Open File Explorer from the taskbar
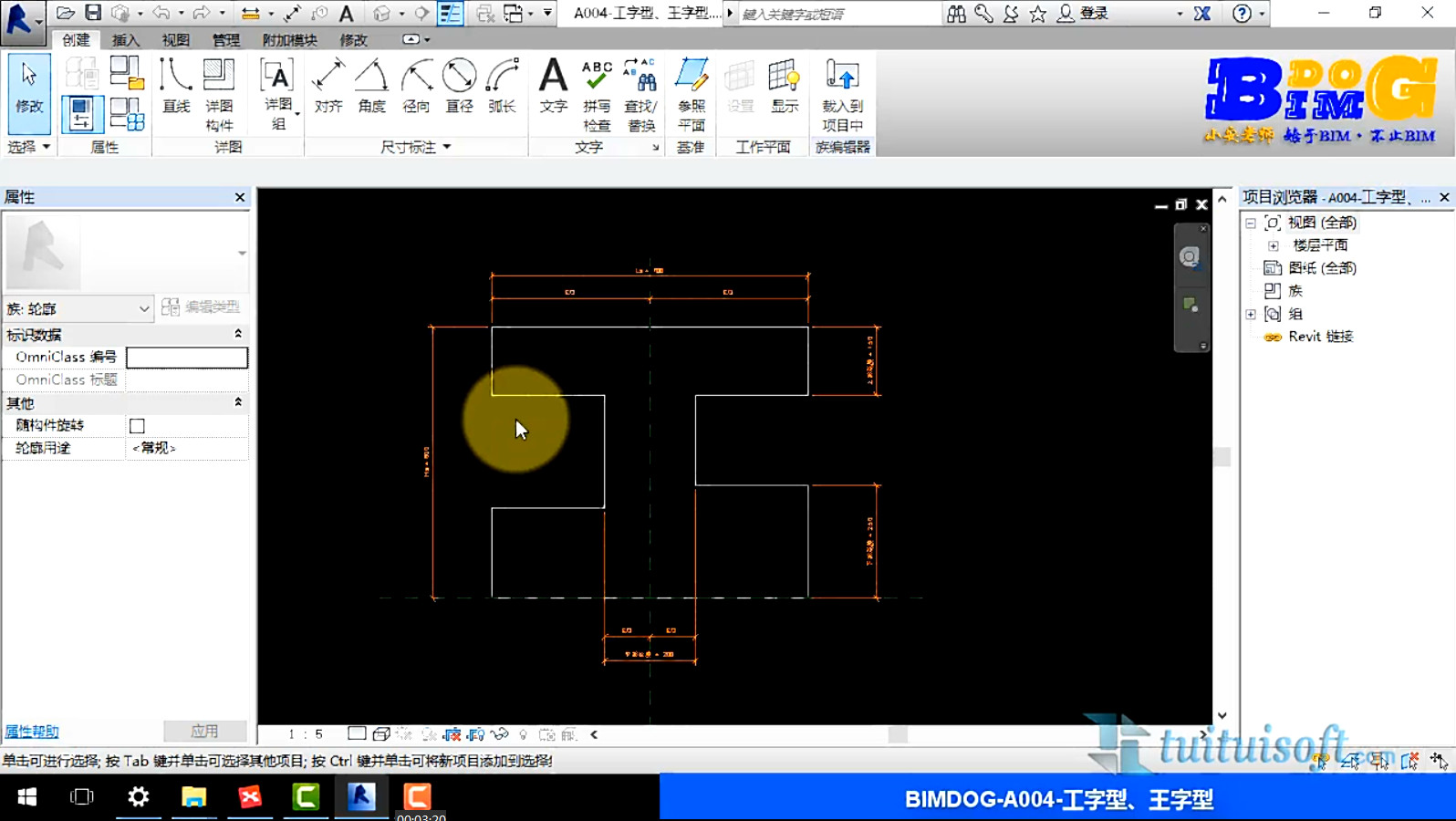The height and width of the screenshot is (821, 1456). 193,797
